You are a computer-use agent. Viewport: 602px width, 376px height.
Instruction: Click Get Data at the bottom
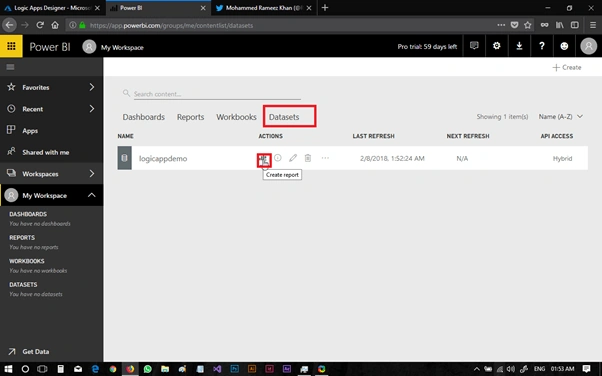point(35,351)
